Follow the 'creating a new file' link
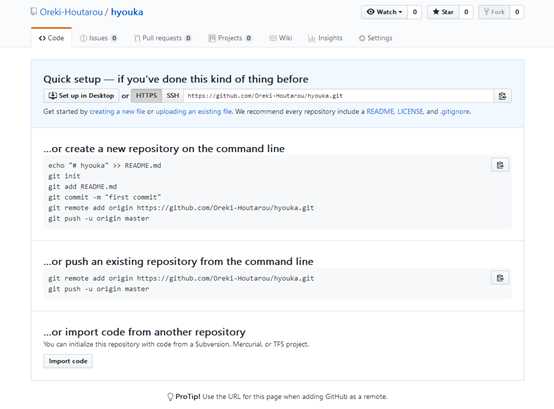The width and height of the screenshot is (554, 409). [117, 112]
